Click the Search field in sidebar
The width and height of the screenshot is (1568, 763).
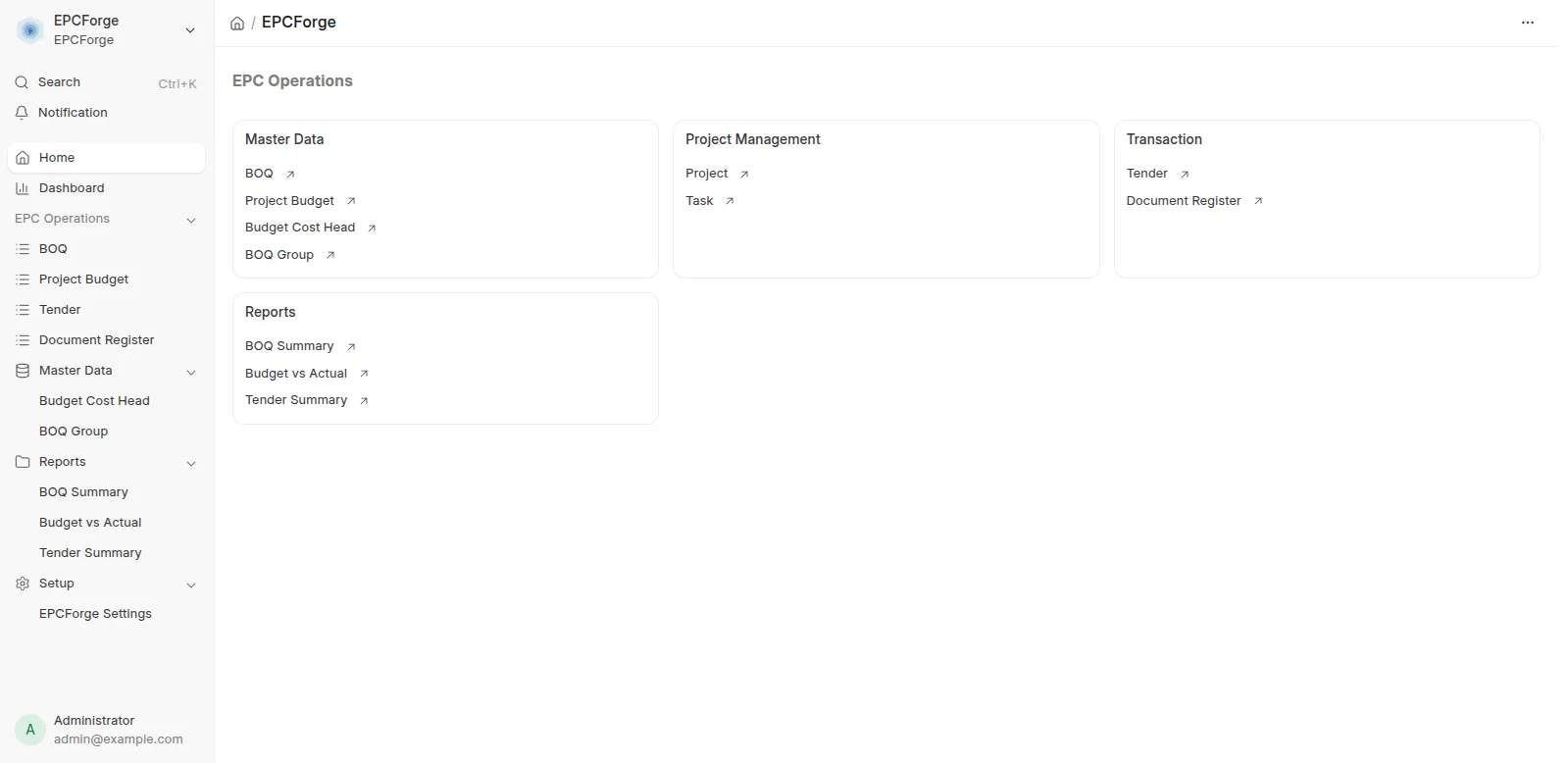coord(106,82)
